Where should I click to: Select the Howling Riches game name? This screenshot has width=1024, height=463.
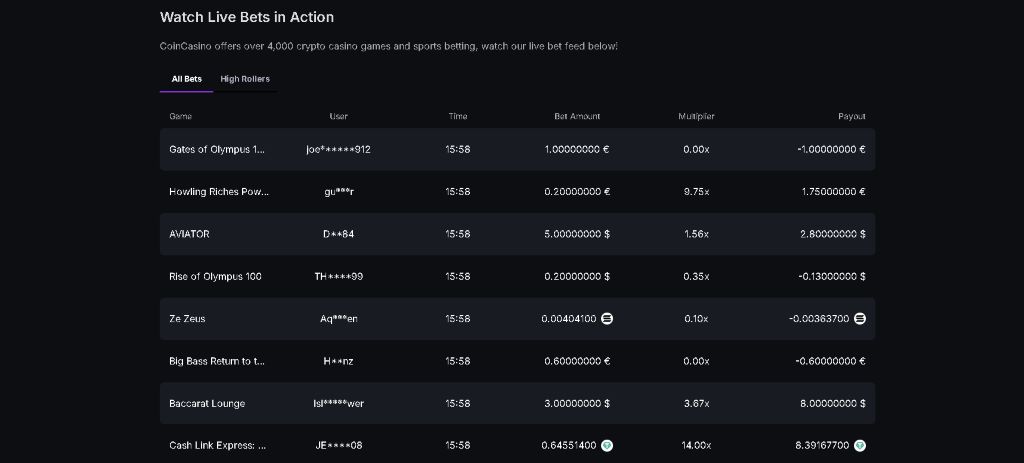coord(219,192)
